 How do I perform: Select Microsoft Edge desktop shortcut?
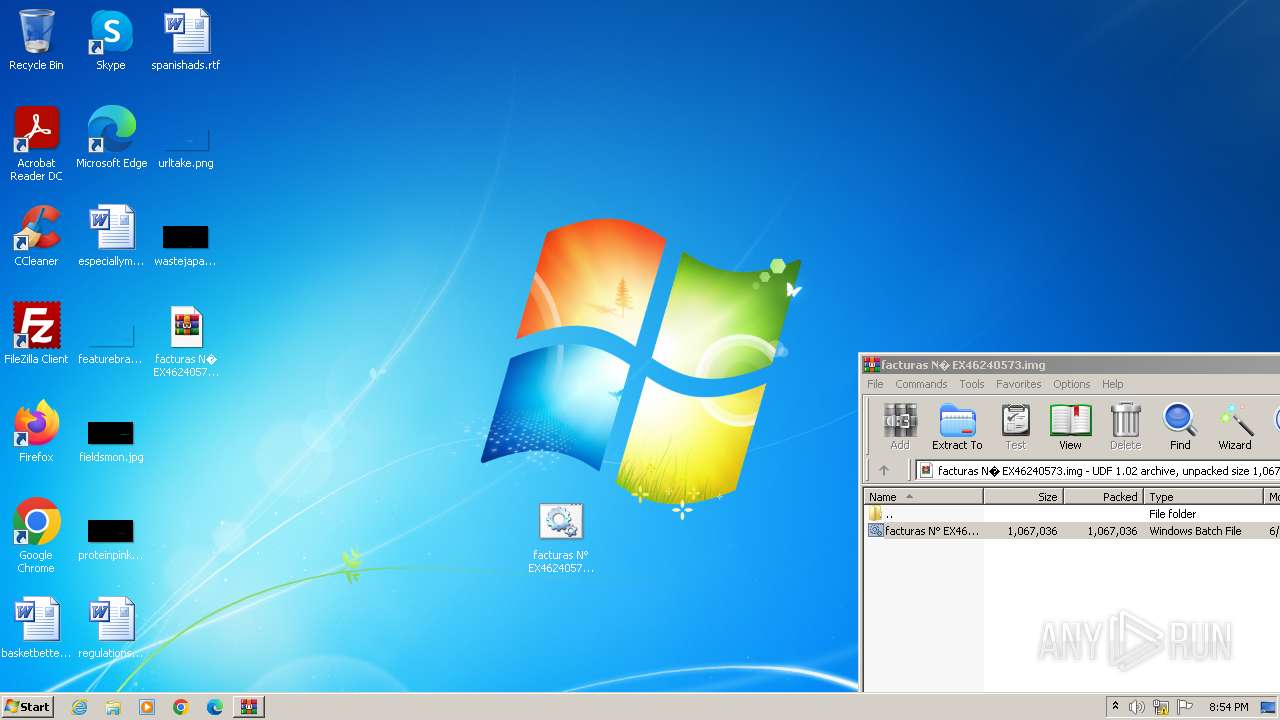tap(111, 138)
